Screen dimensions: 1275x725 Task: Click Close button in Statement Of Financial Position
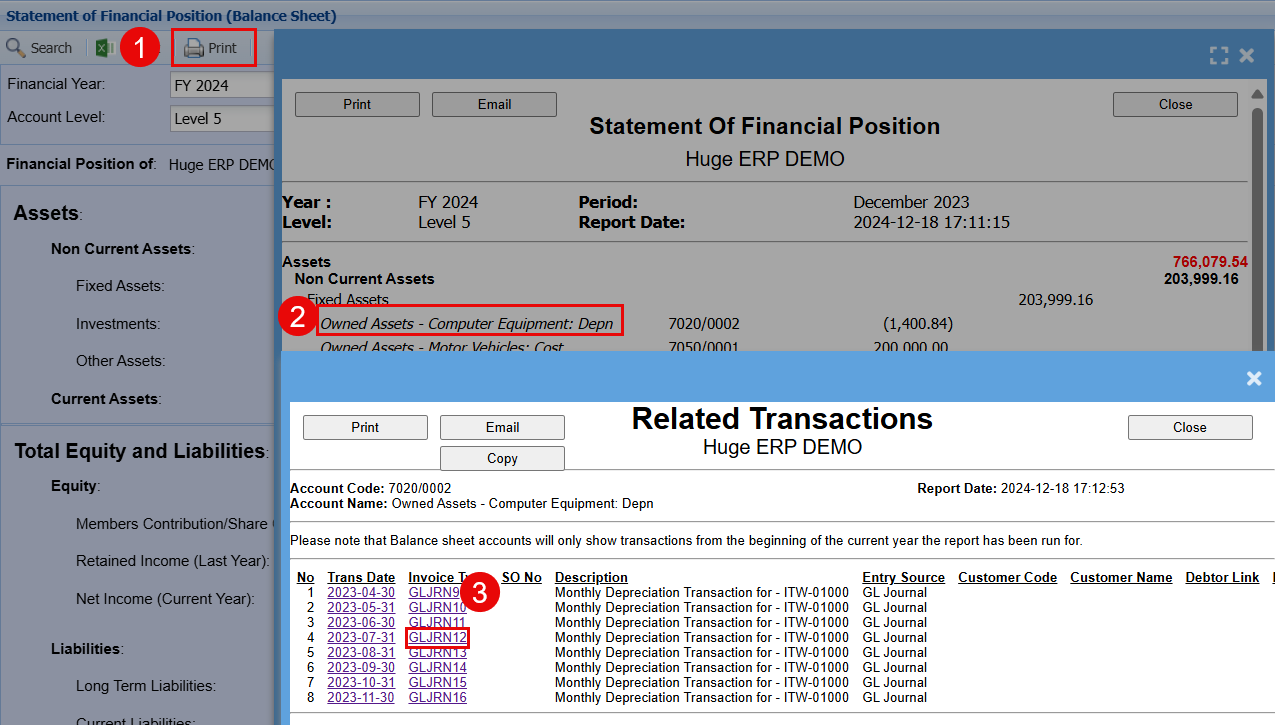[x=1175, y=104]
